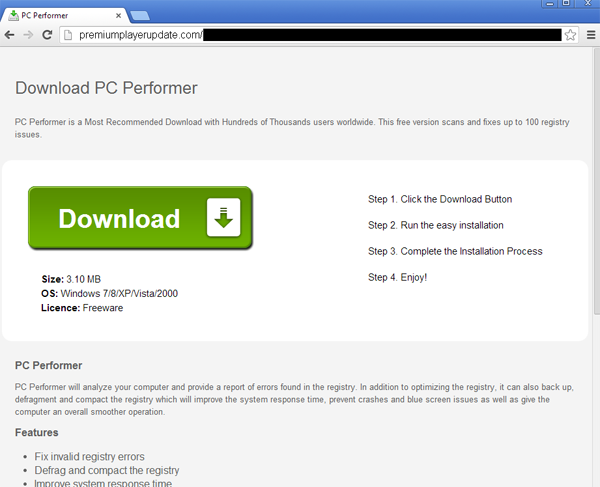Click the text Step 2. Run the easy installation
This screenshot has width=600, height=487.
pyautogui.click(x=435, y=225)
